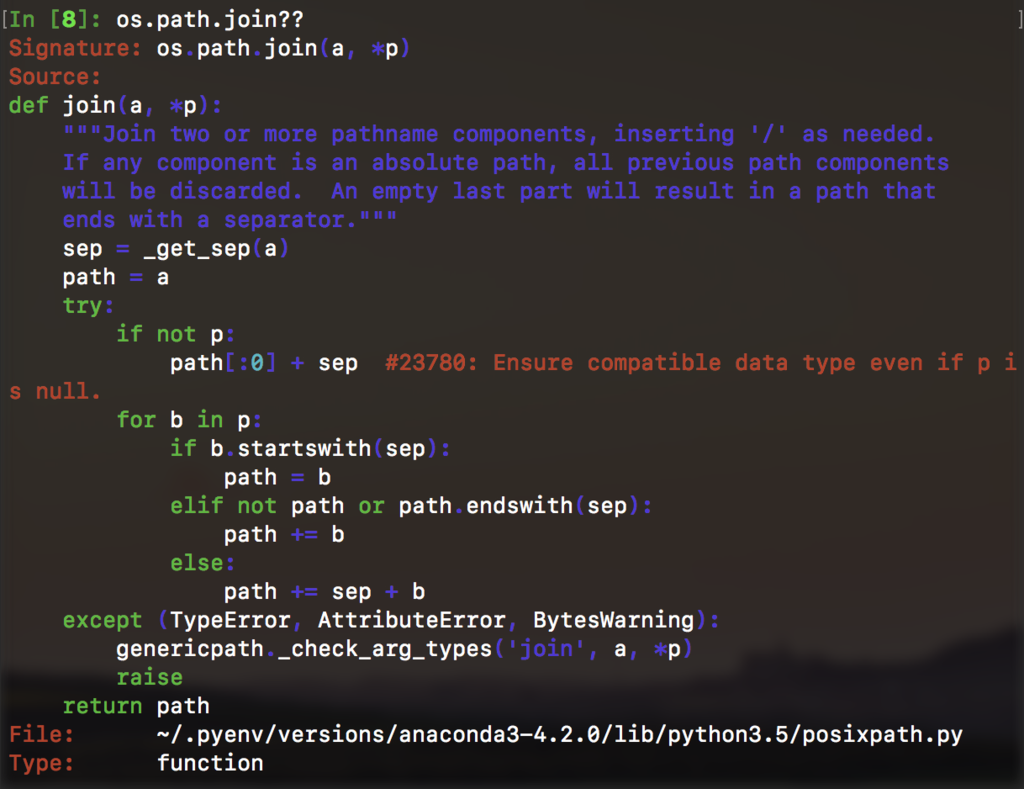The image size is (1024, 789).
Task: Click the line "elif not path or path.endswith(sep):"
Action: (411, 506)
